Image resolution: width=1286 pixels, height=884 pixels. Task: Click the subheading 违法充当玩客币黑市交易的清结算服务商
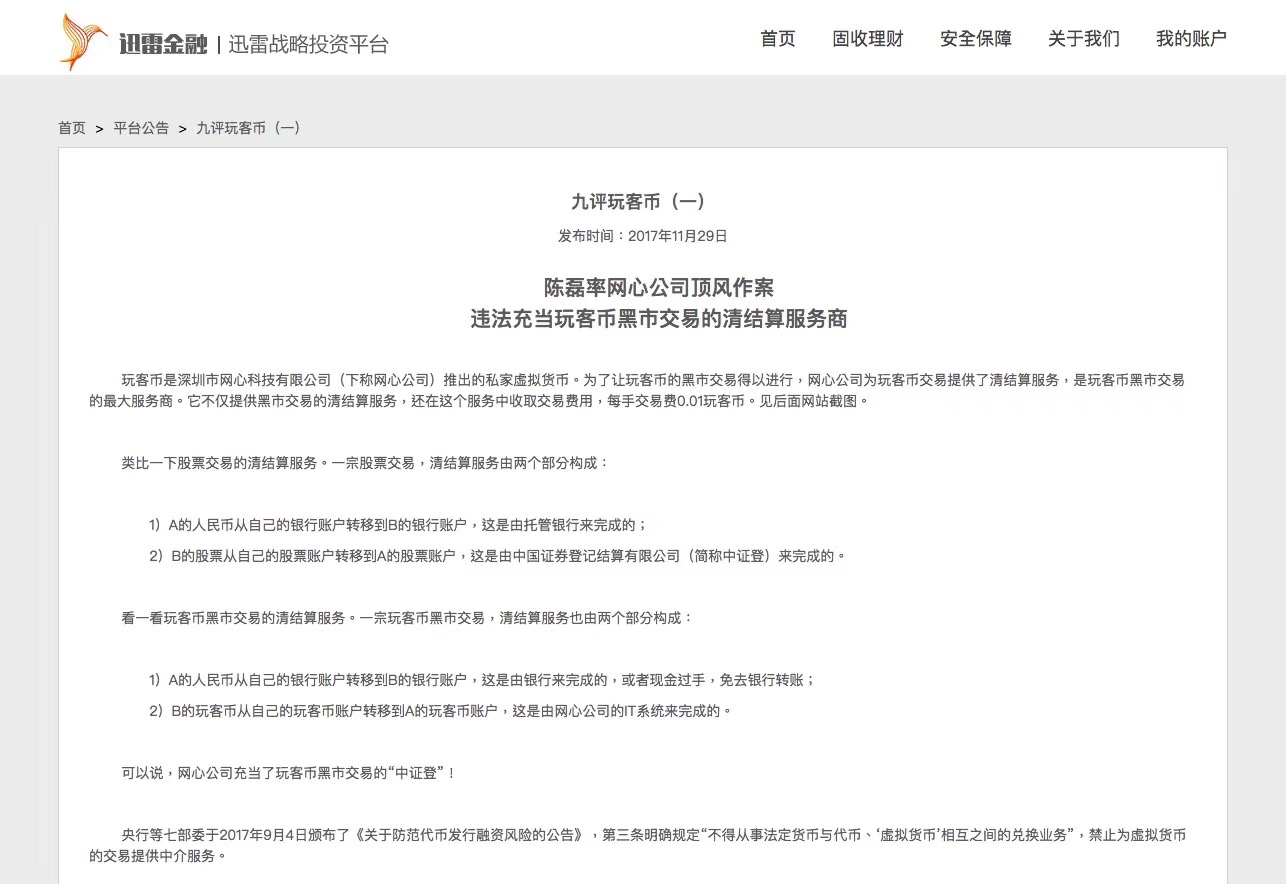(659, 319)
